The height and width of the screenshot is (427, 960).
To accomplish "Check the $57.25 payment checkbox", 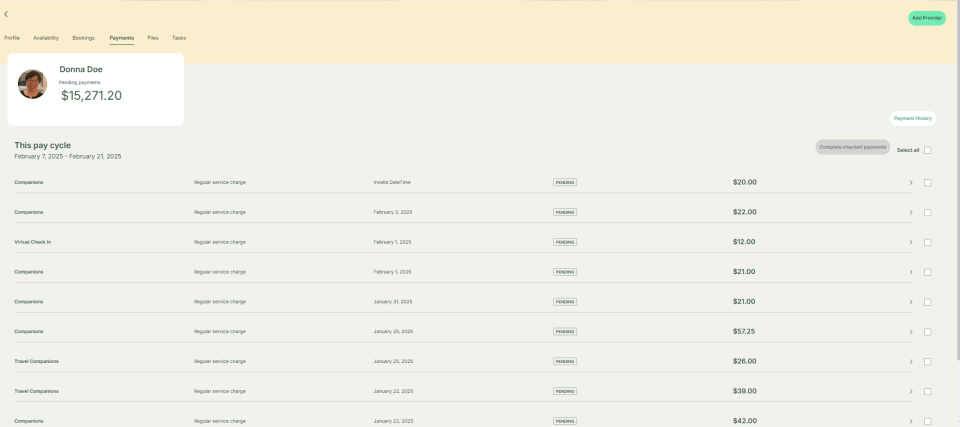I will point(928,332).
